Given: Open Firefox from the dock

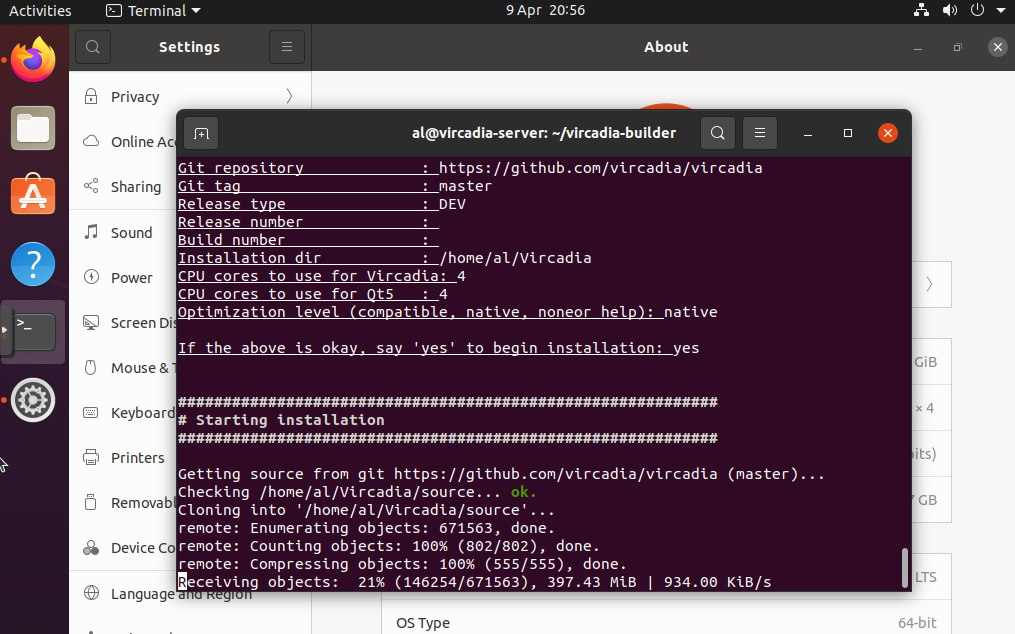Looking at the screenshot, I should 33,60.
